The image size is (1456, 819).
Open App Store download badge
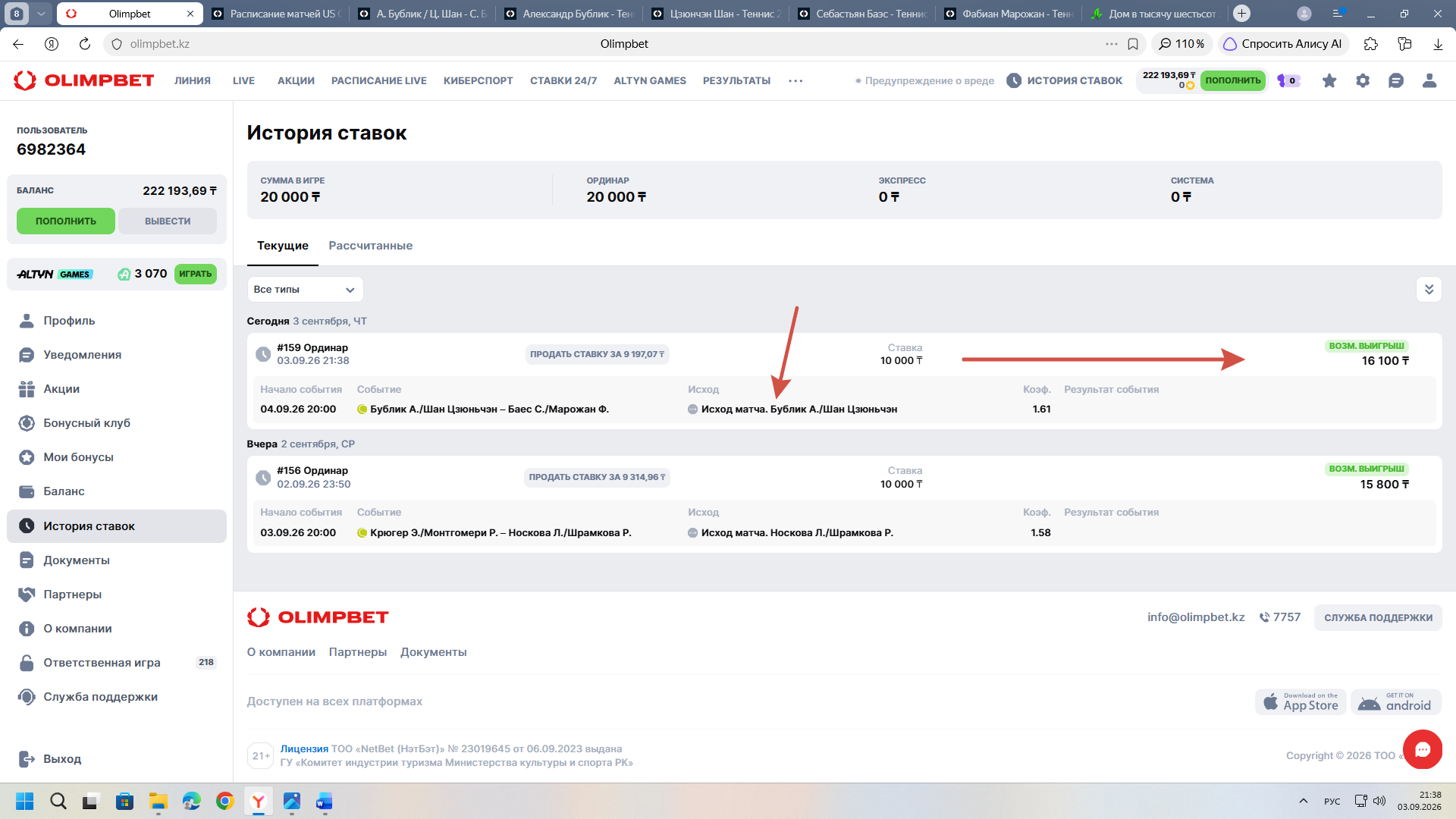pos(1301,701)
